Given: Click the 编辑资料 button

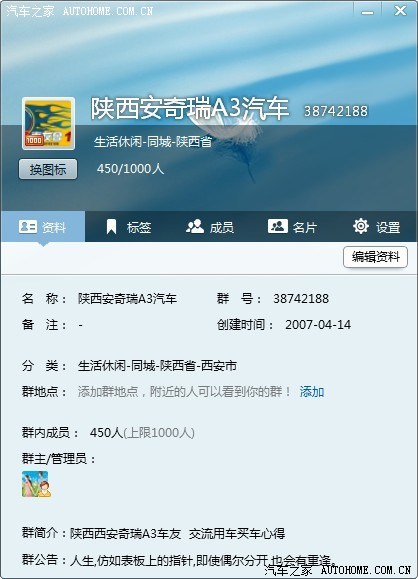Looking at the screenshot, I should point(376,257).
